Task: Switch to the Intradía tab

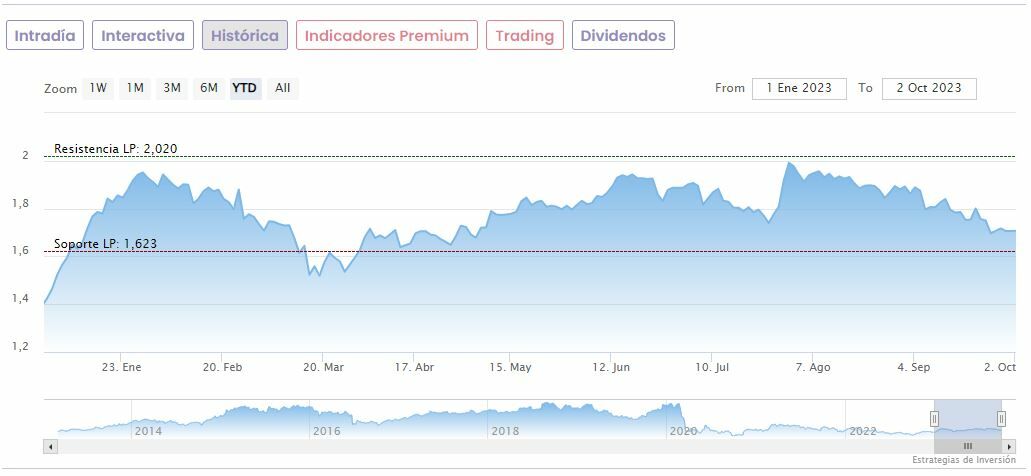Action: pos(45,36)
